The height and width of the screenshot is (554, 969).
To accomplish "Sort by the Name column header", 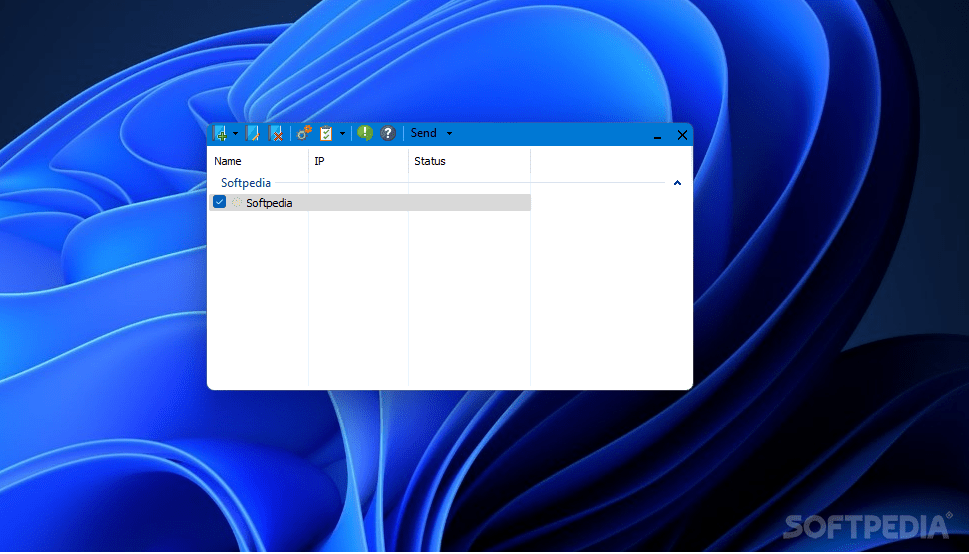I will tap(258, 161).
